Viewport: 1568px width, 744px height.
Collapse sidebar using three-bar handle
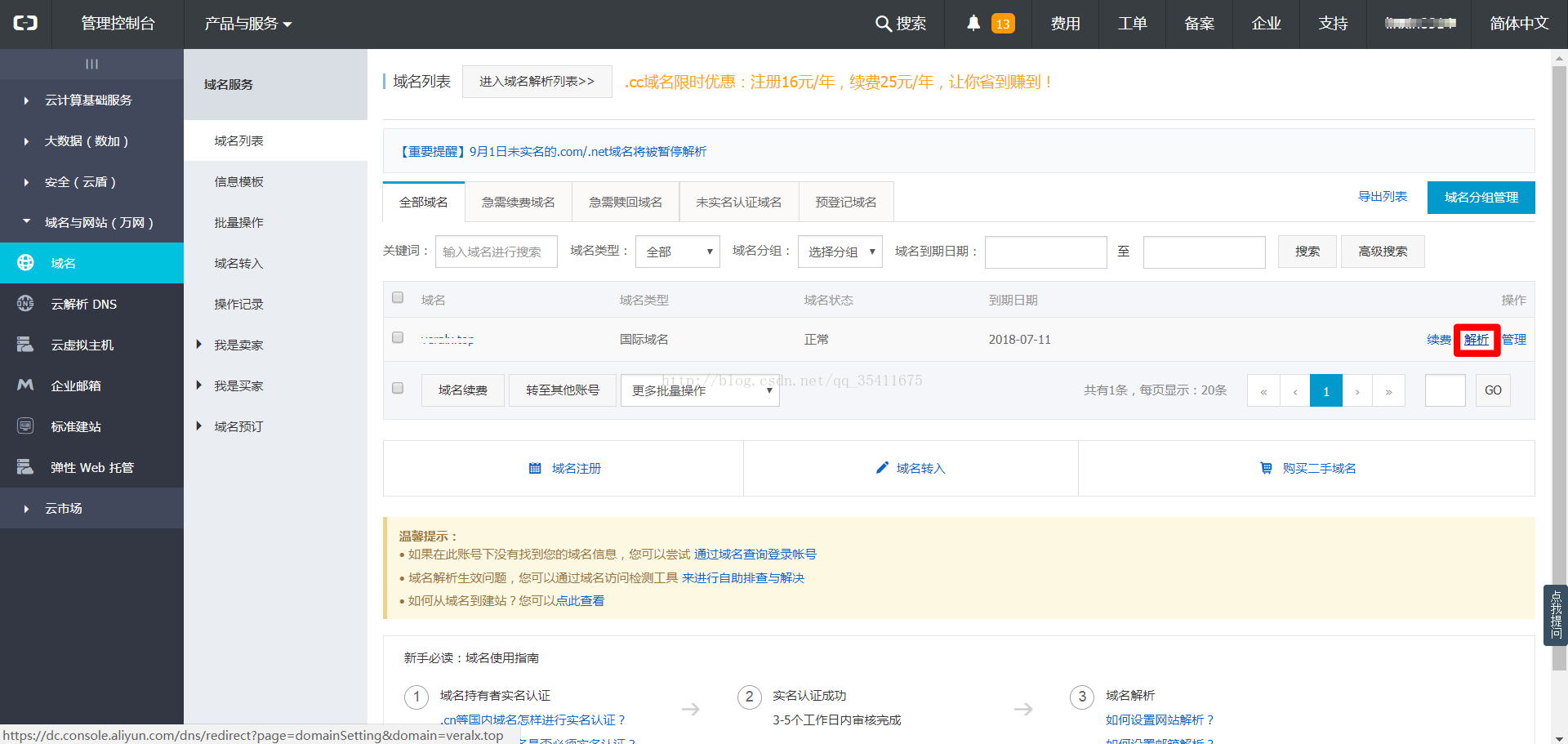pos(91,64)
